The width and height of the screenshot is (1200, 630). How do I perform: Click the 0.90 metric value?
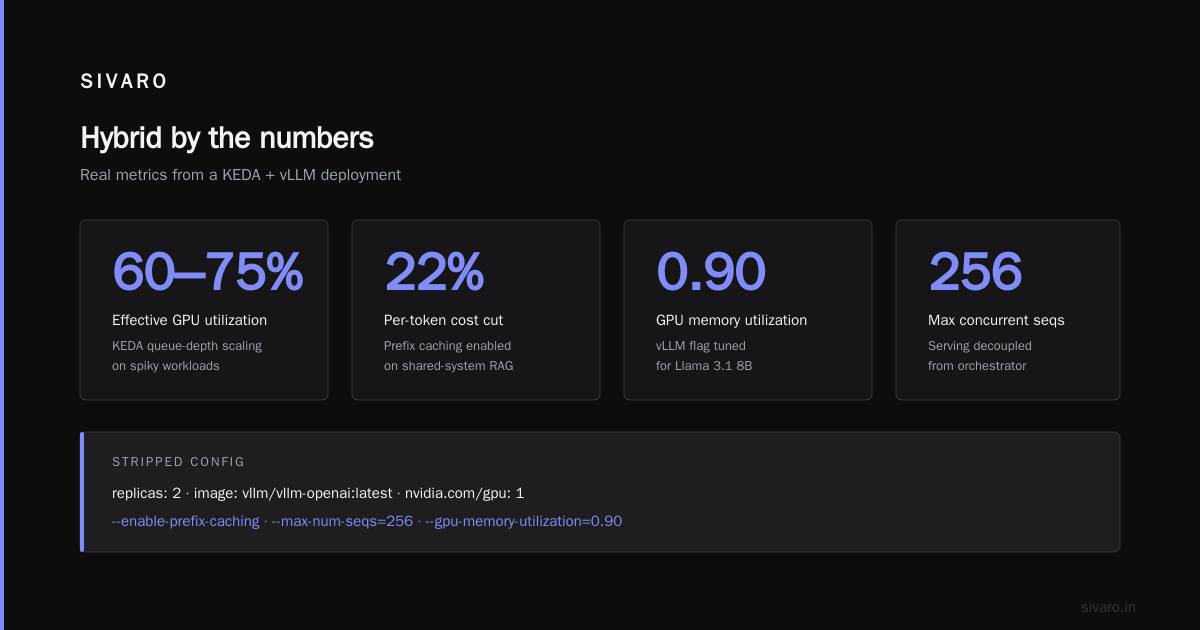point(711,272)
